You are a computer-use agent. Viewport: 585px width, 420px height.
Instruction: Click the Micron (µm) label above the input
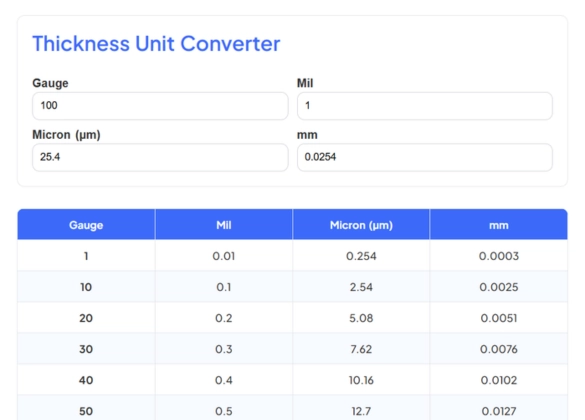(x=66, y=135)
